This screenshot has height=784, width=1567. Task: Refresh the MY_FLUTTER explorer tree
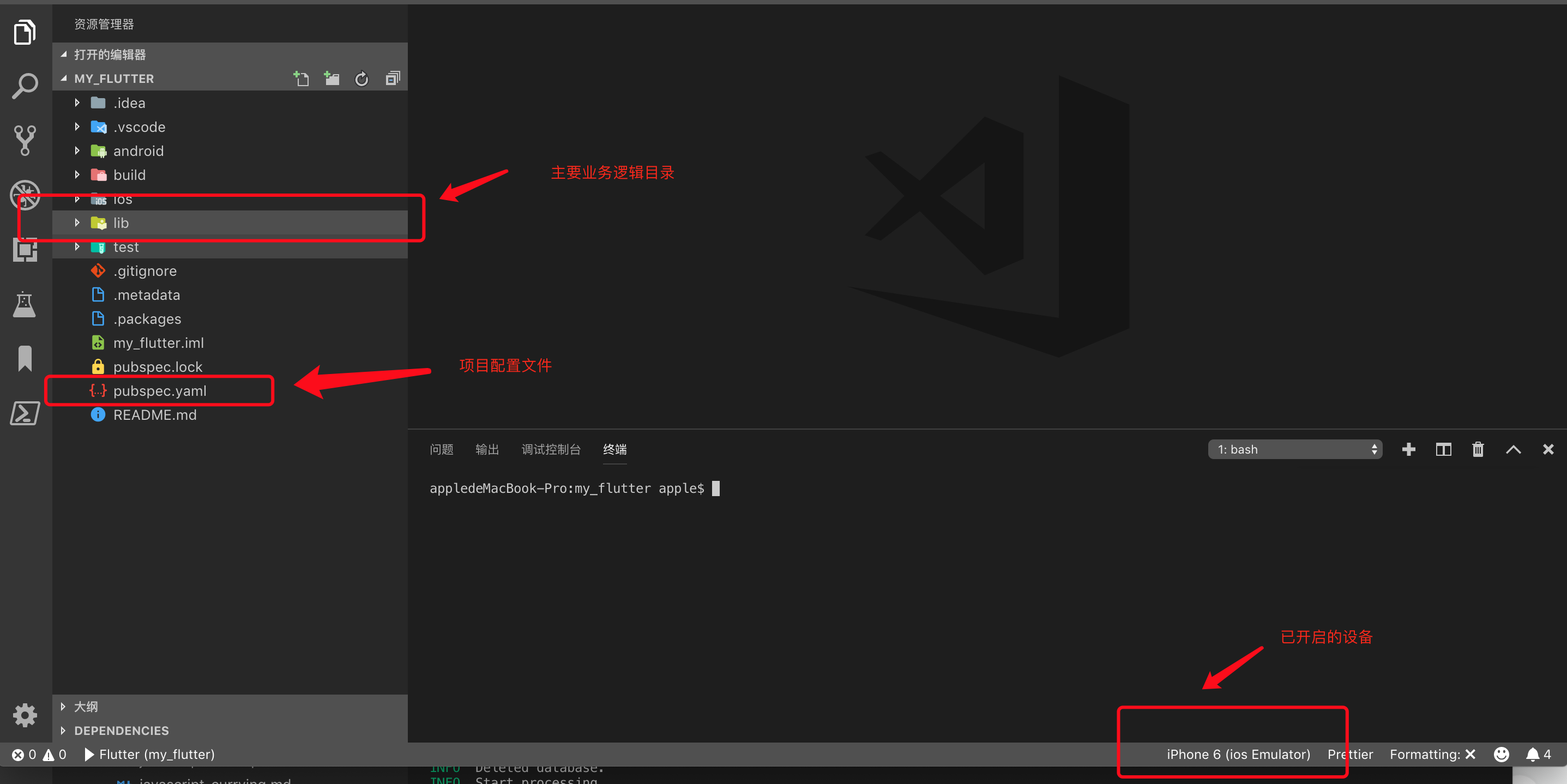pyautogui.click(x=361, y=79)
